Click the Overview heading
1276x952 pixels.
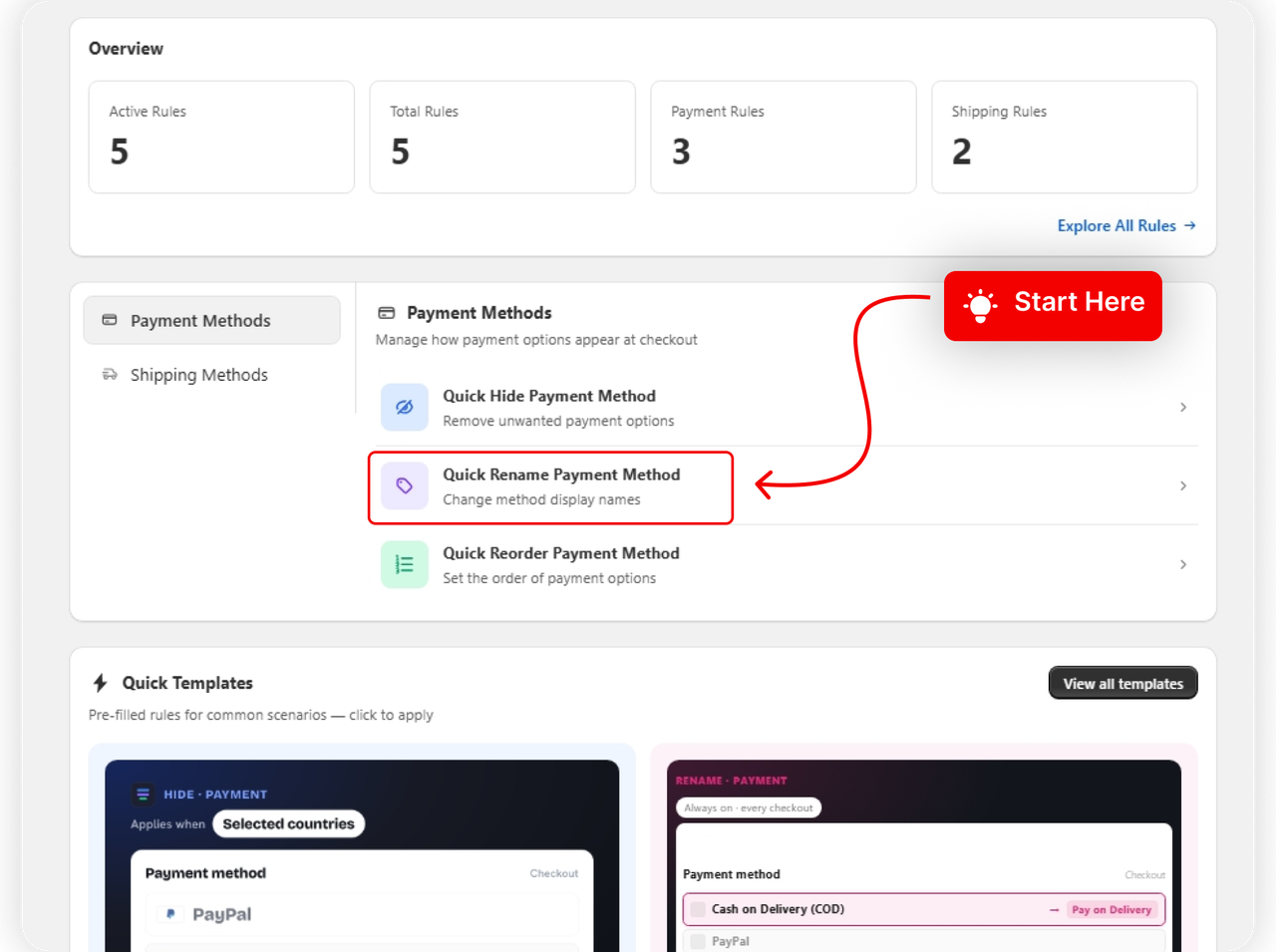click(126, 49)
